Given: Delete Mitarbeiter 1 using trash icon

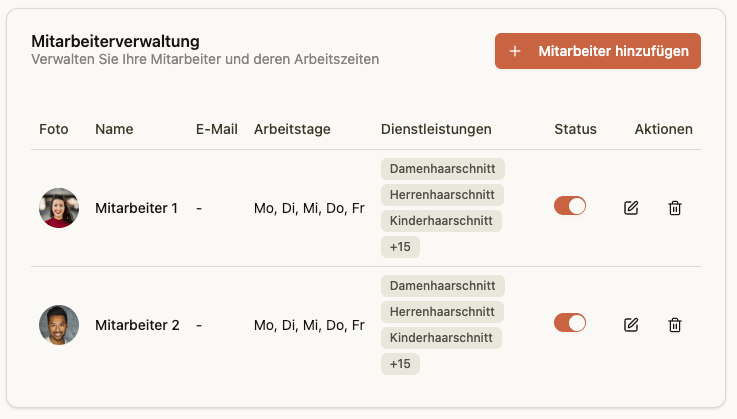Looking at the screenshot, I should point(675,208).
